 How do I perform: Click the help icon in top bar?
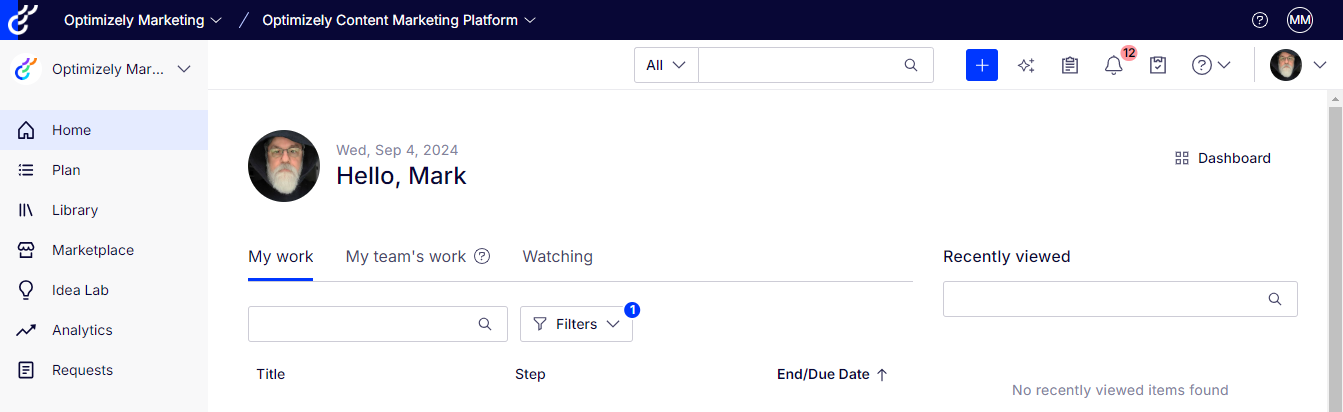coord(1260,20)
